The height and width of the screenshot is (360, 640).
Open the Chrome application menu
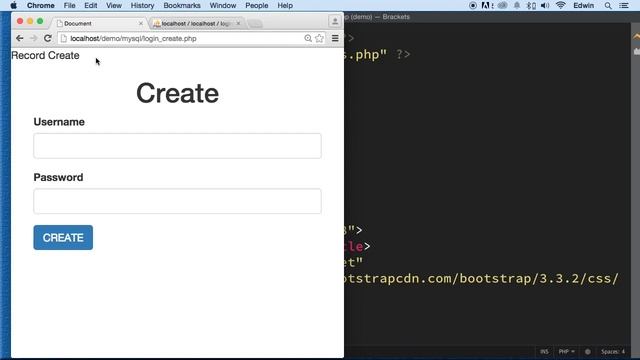(x=40, y=5)
